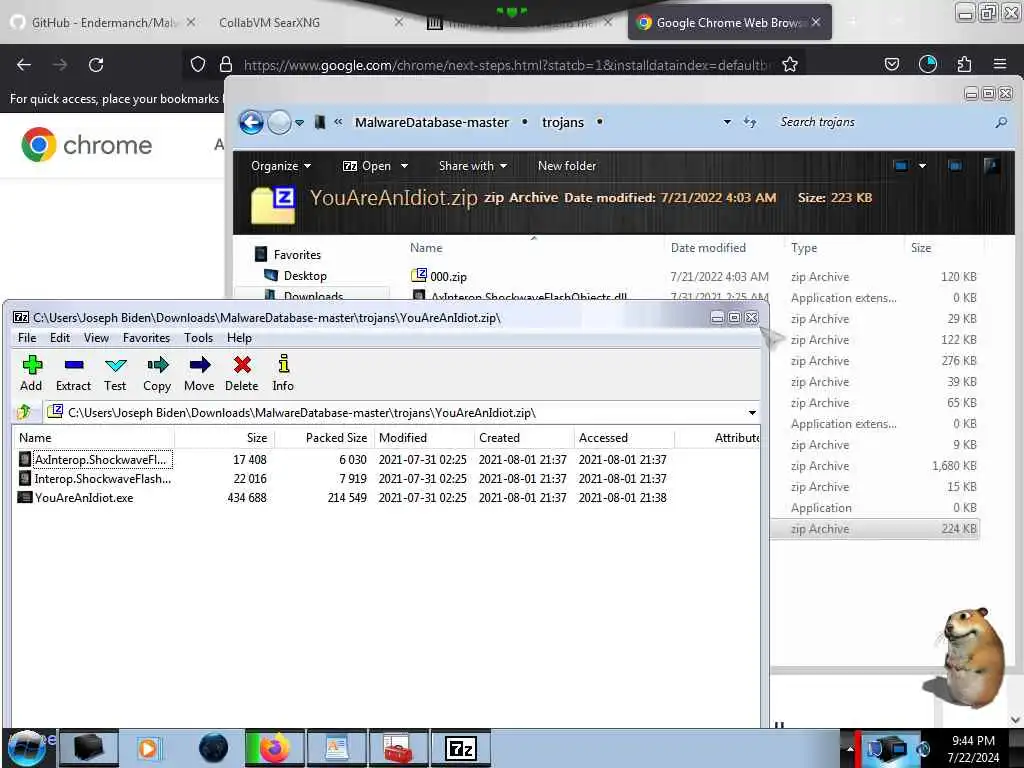Click the Explorer search magnifier icon
Screen dimensions: 1024x768
point(1001,122)
